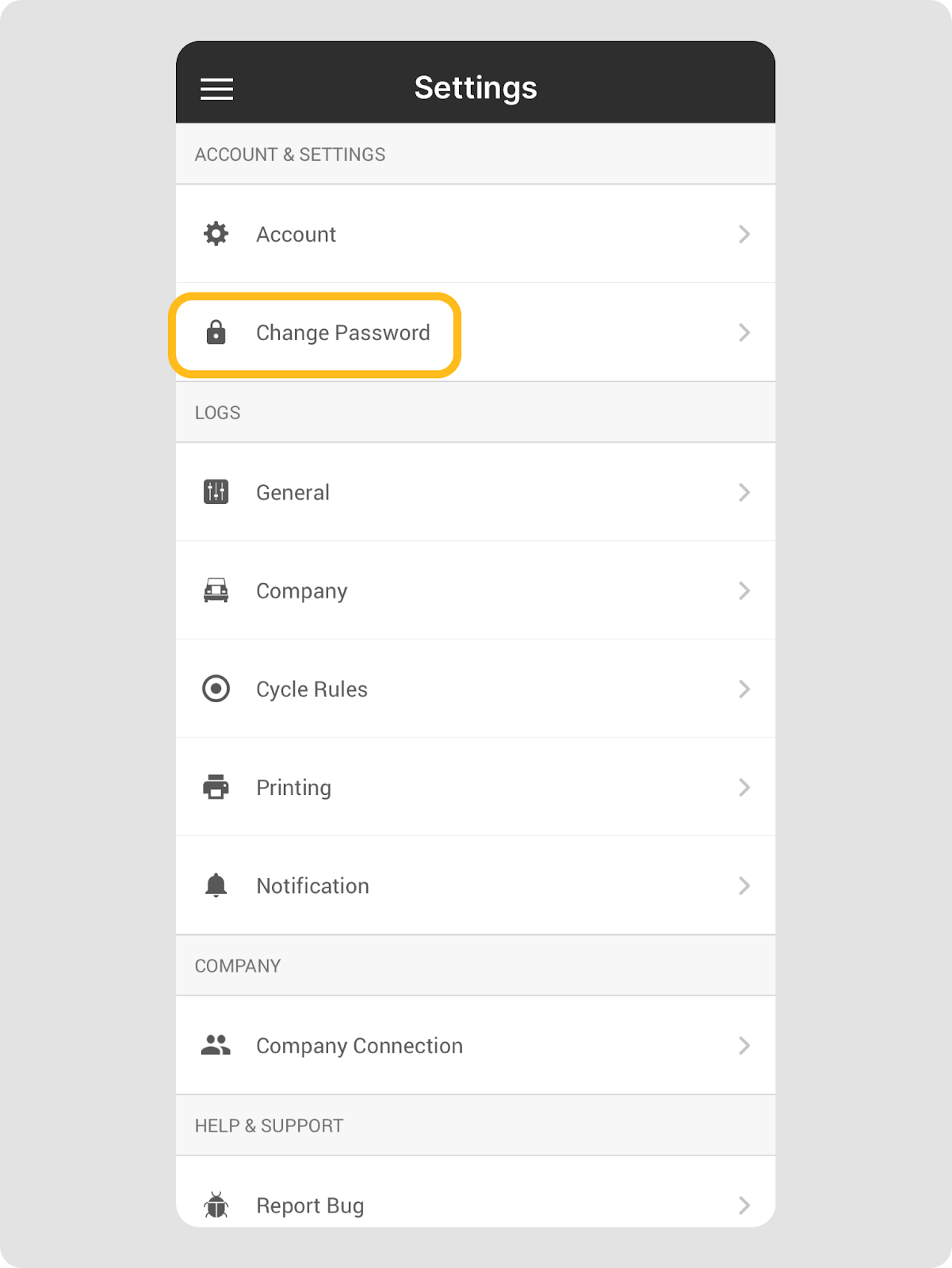Open the Notification settings entry
This screenshot has height=1268, width=952.
click(312, 886)
